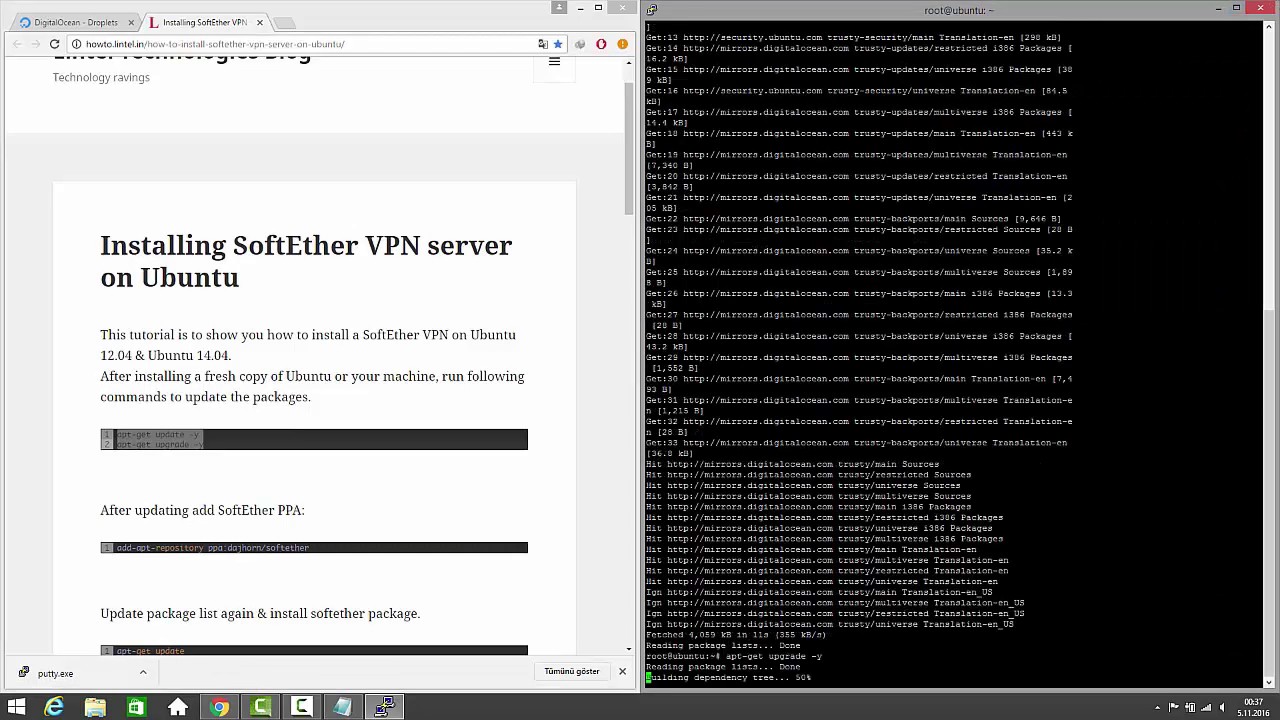
Task: View site information icon in address bar
Action: pos(78,44)
